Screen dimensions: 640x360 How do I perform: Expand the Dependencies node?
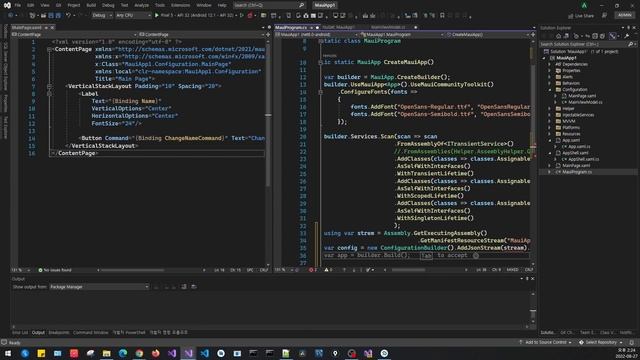pos(549,64)
